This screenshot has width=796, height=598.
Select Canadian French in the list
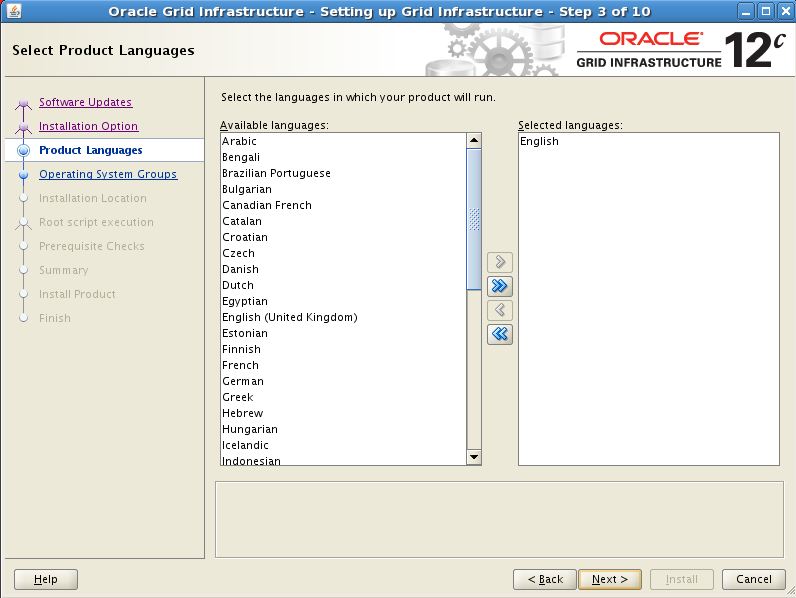click(343, 205)
